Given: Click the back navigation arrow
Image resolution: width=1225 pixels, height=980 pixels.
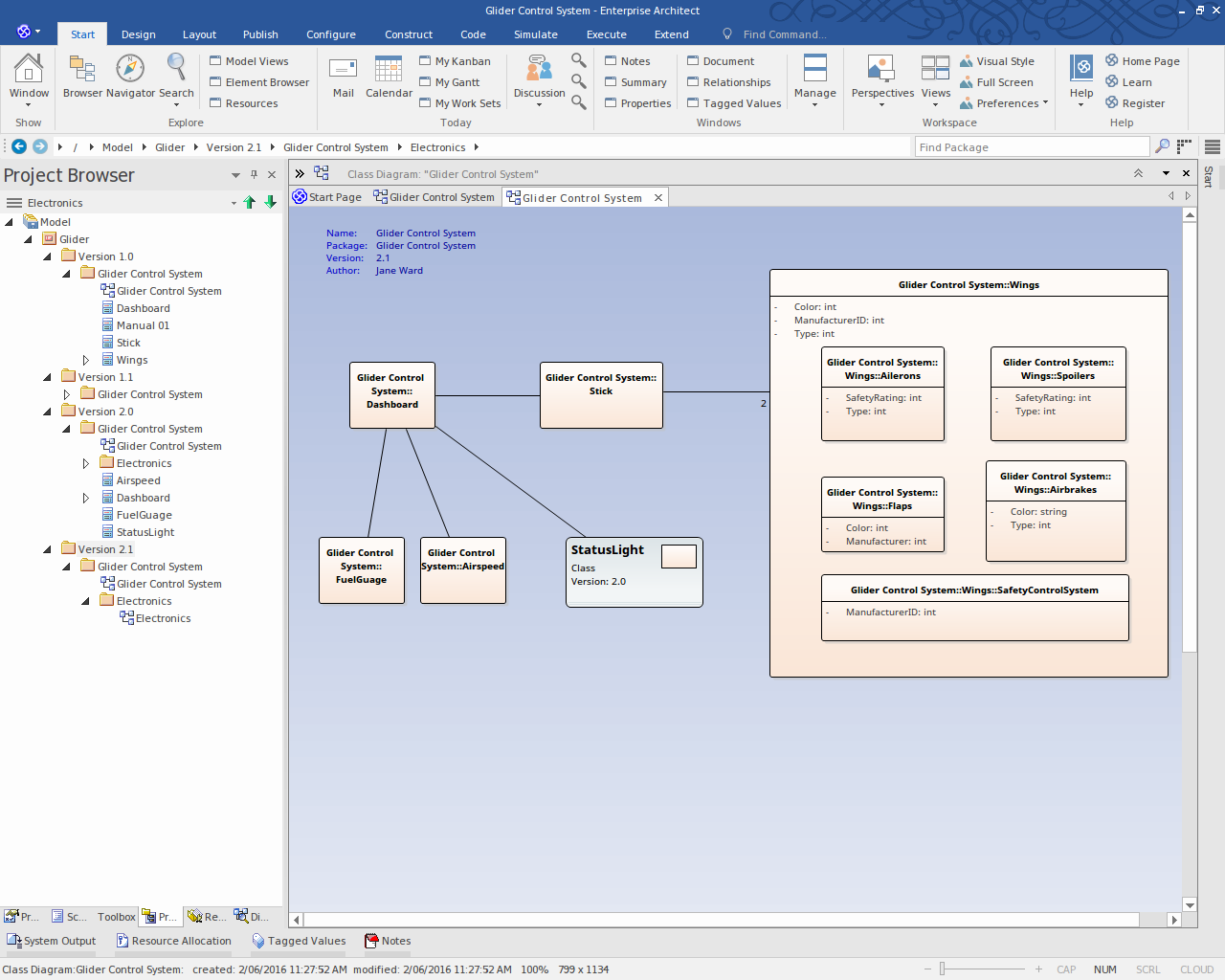Looking at the screenshot, I should 18,146.
